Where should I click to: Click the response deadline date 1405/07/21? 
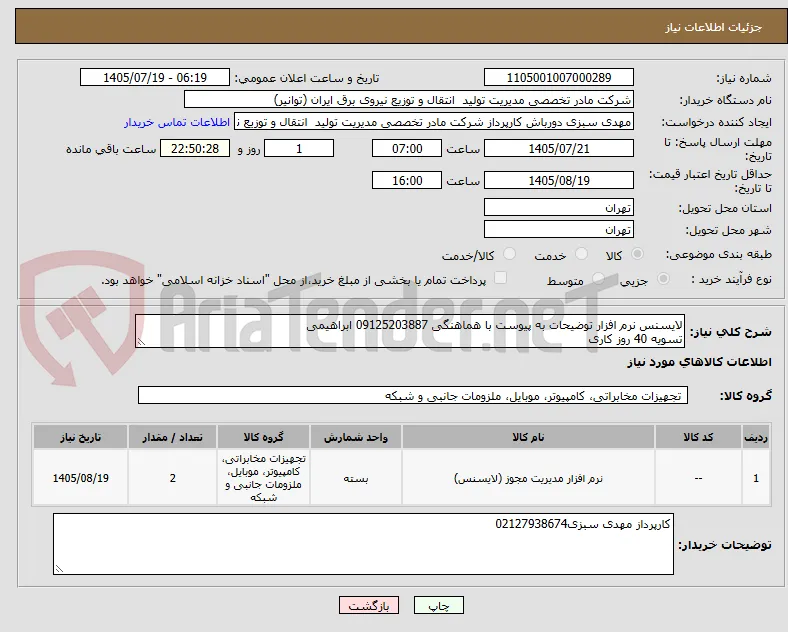click(x=559, y=148)
